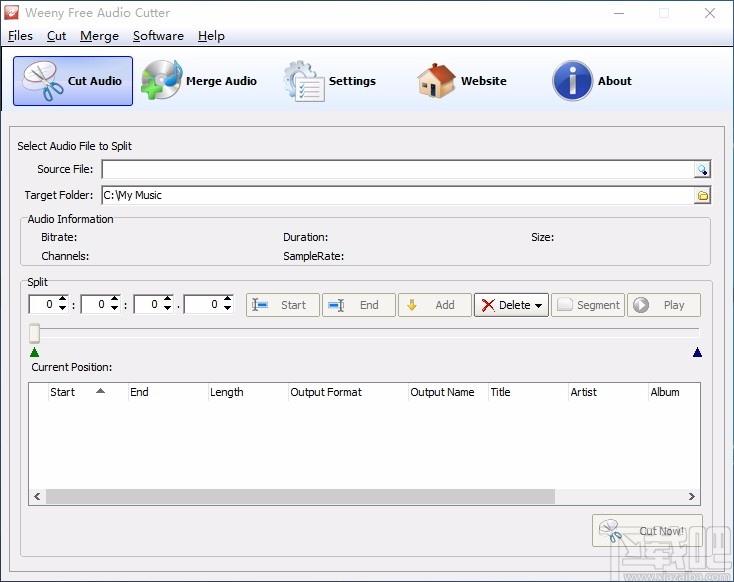This screenshot has height=582, width=734.
Task: Set the split Start point
Action: 283,305
